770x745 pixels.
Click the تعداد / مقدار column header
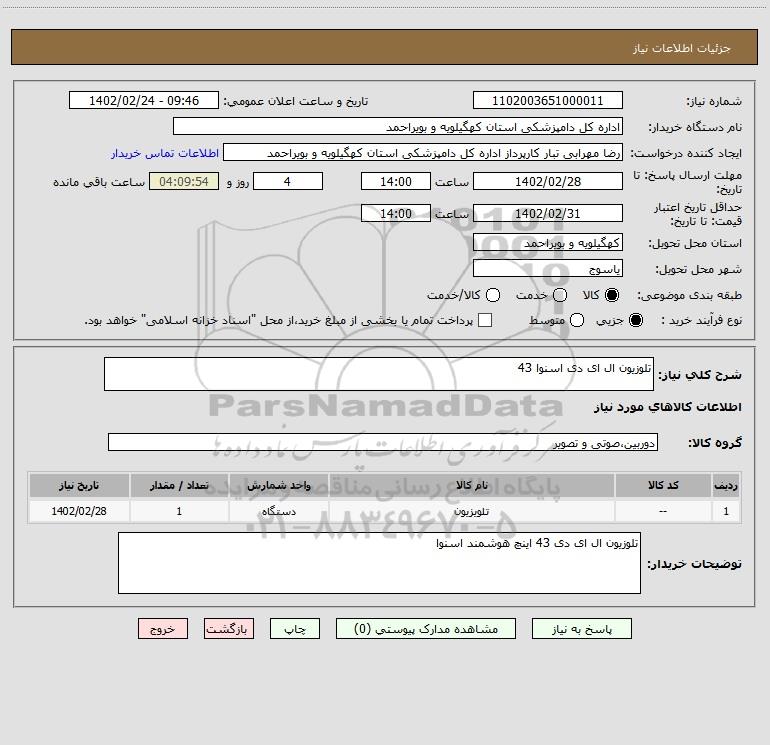click(x=179, y=485)
